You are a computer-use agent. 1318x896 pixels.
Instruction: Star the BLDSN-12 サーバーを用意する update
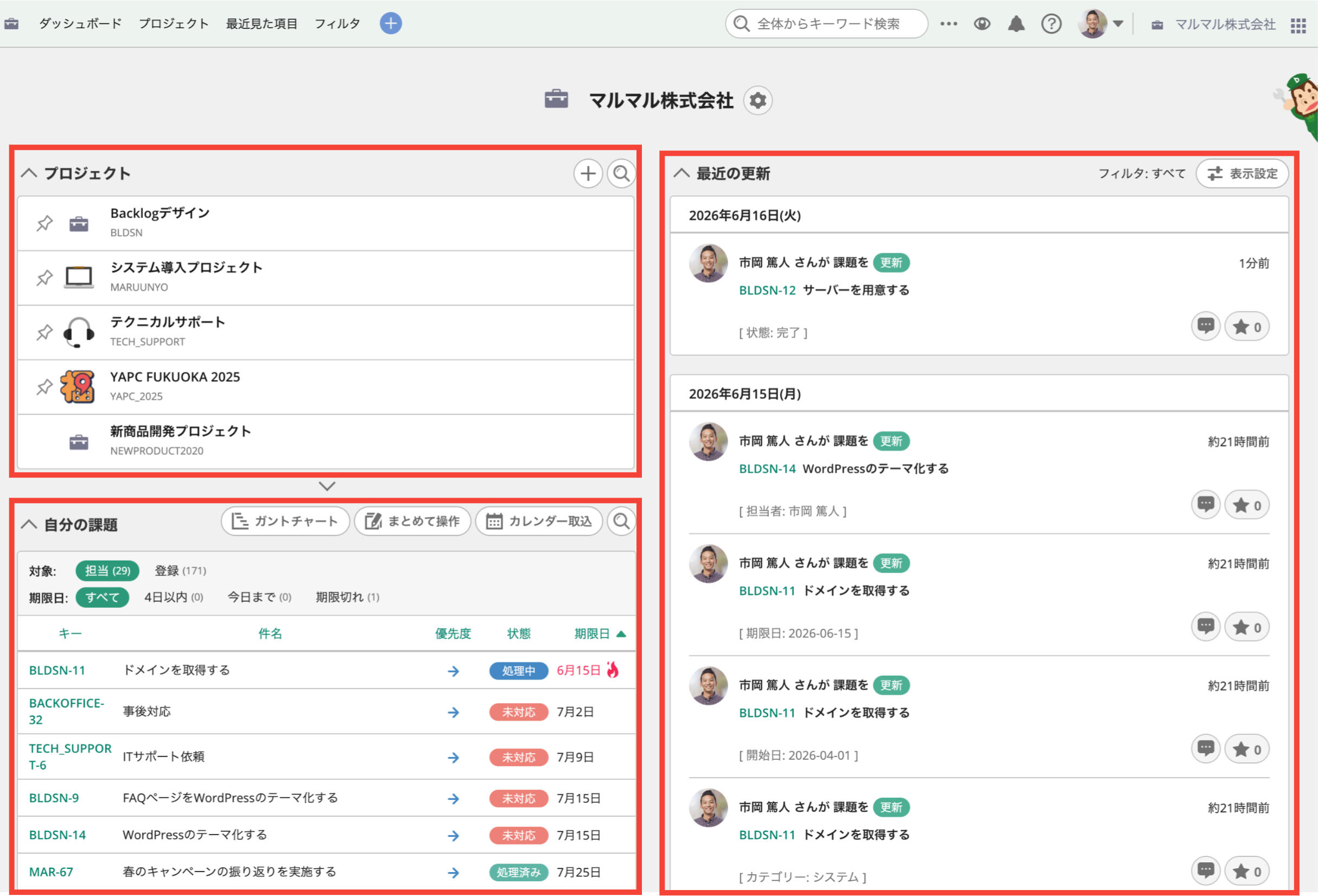[x=1246, y=326]
